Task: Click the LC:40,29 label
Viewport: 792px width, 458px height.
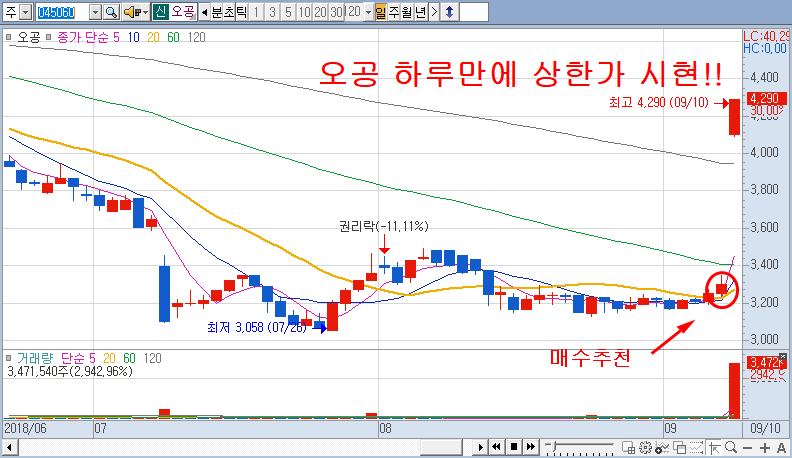Action: pos(766,36)
